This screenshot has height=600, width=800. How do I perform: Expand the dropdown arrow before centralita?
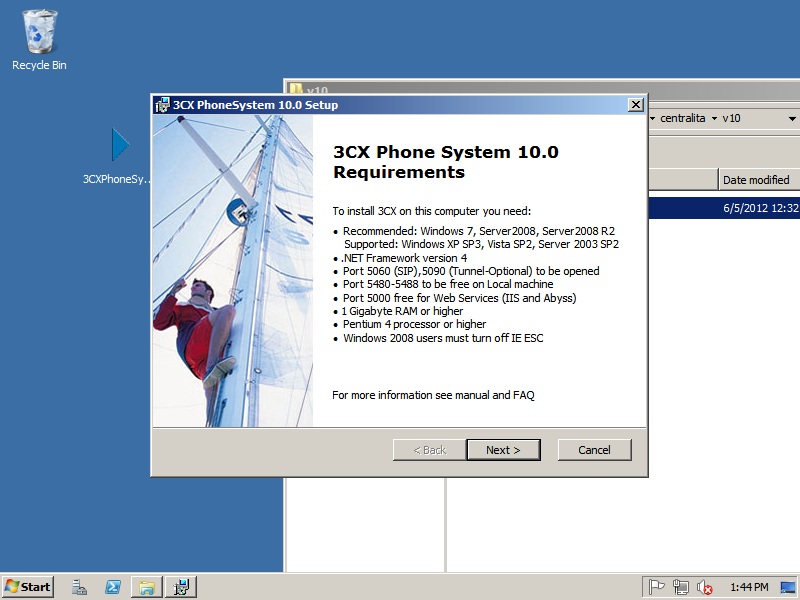click(653, 118)
